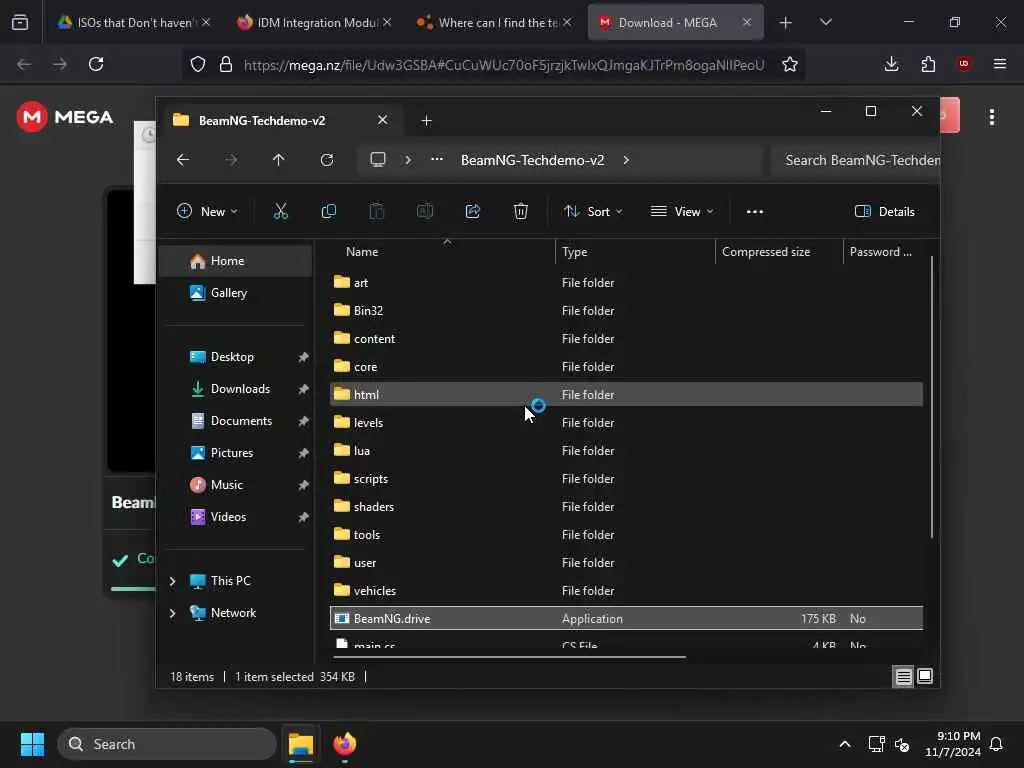
Task: Open Firefox downloads panel
Action: 891,64
